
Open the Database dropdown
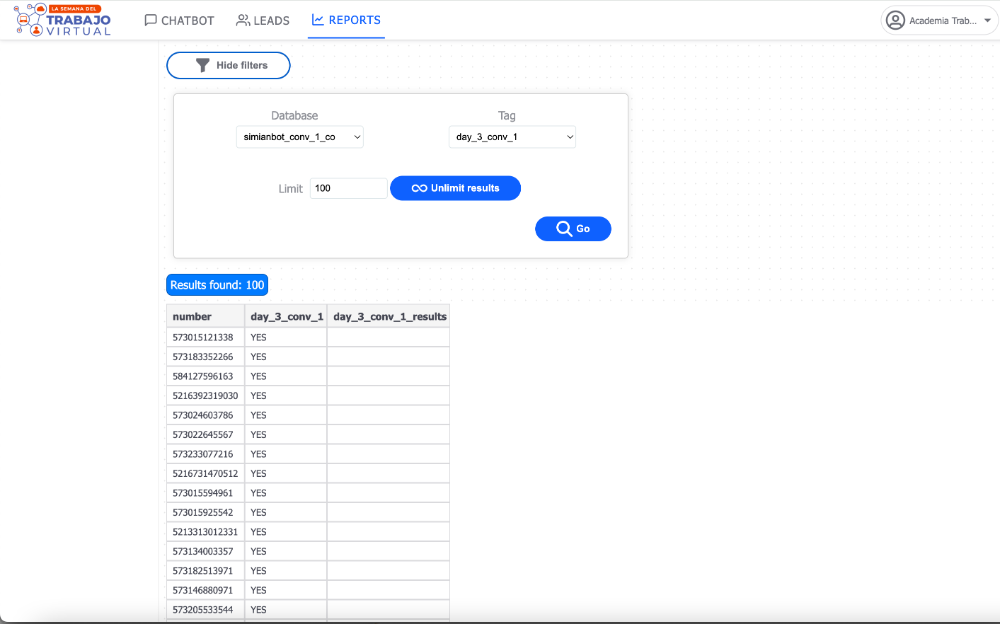300,137
